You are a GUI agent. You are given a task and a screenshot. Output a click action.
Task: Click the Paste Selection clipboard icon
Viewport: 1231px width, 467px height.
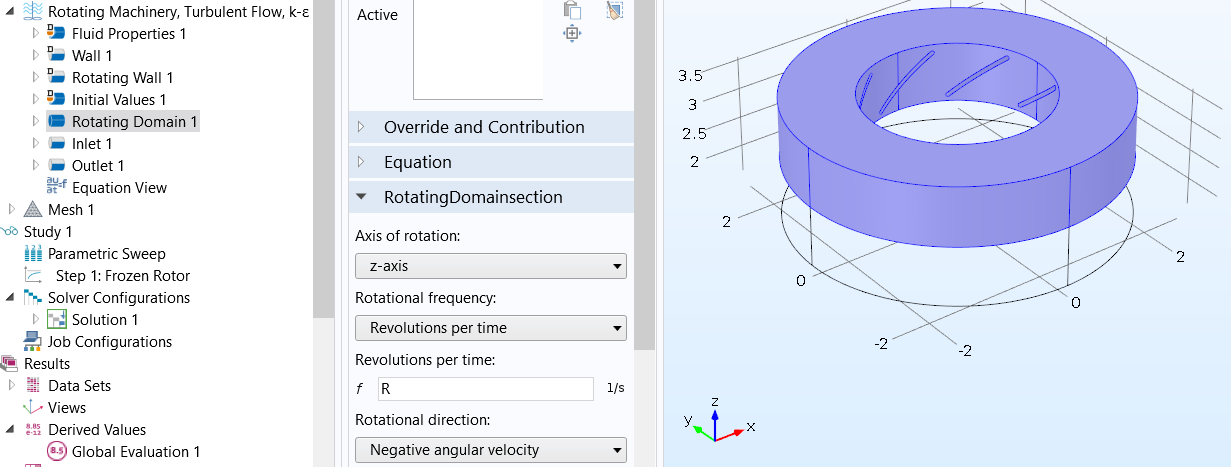click(572, 10)
